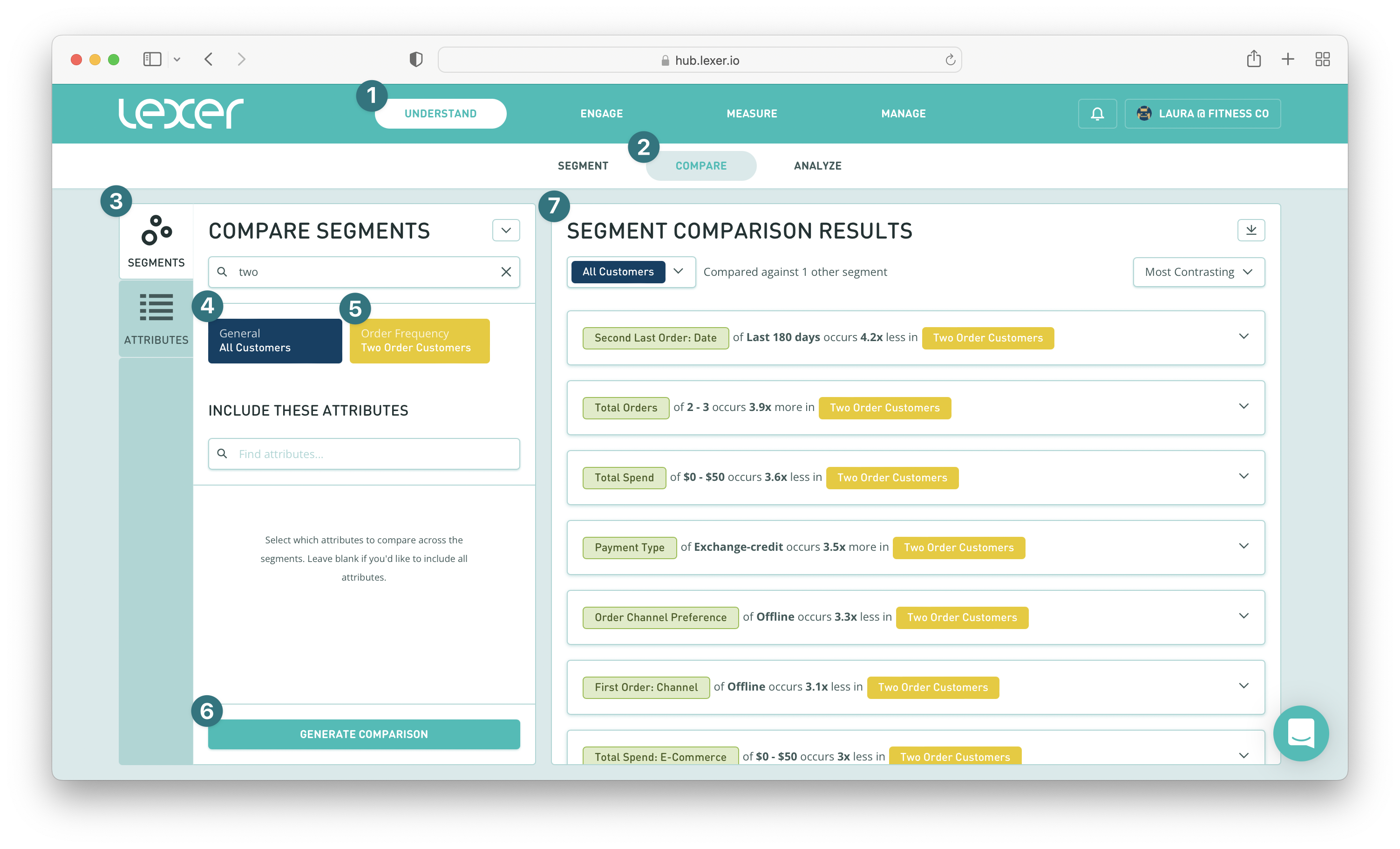Open the All Customers segment dropdown
Viewport: 1400px width, 849px height.
pyautogui.click(x=679, y=271)
